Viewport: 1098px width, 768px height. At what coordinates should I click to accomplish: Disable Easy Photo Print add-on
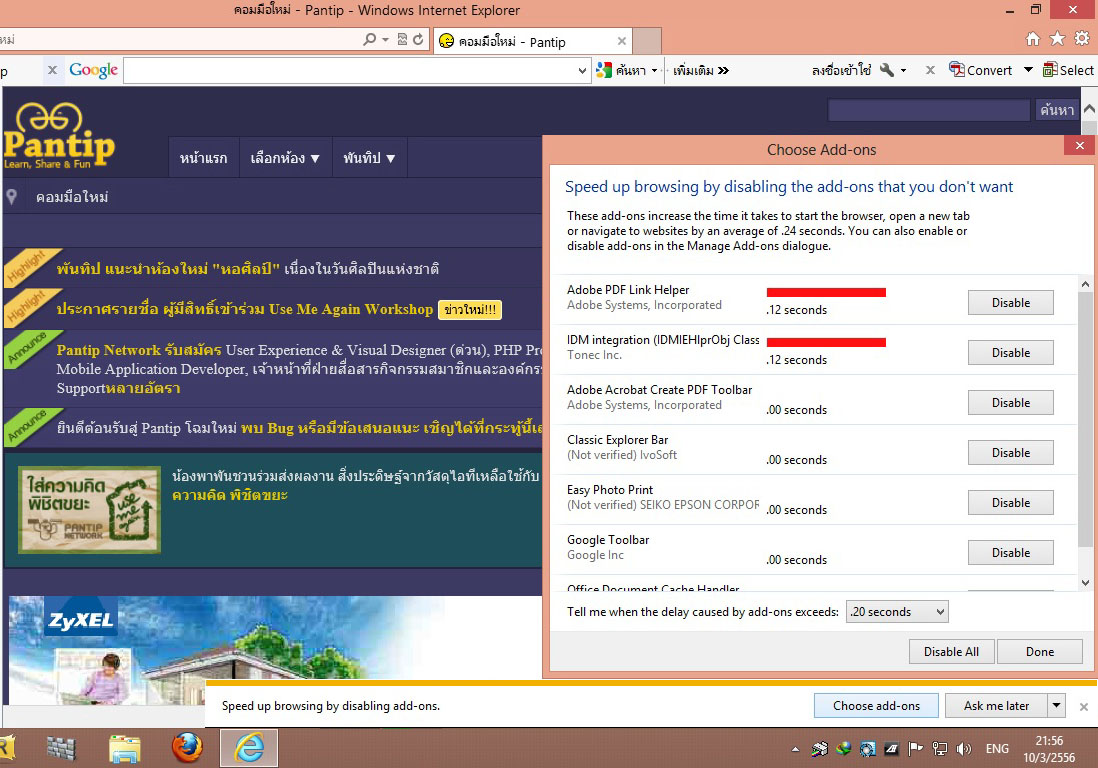click(1010, 503)
